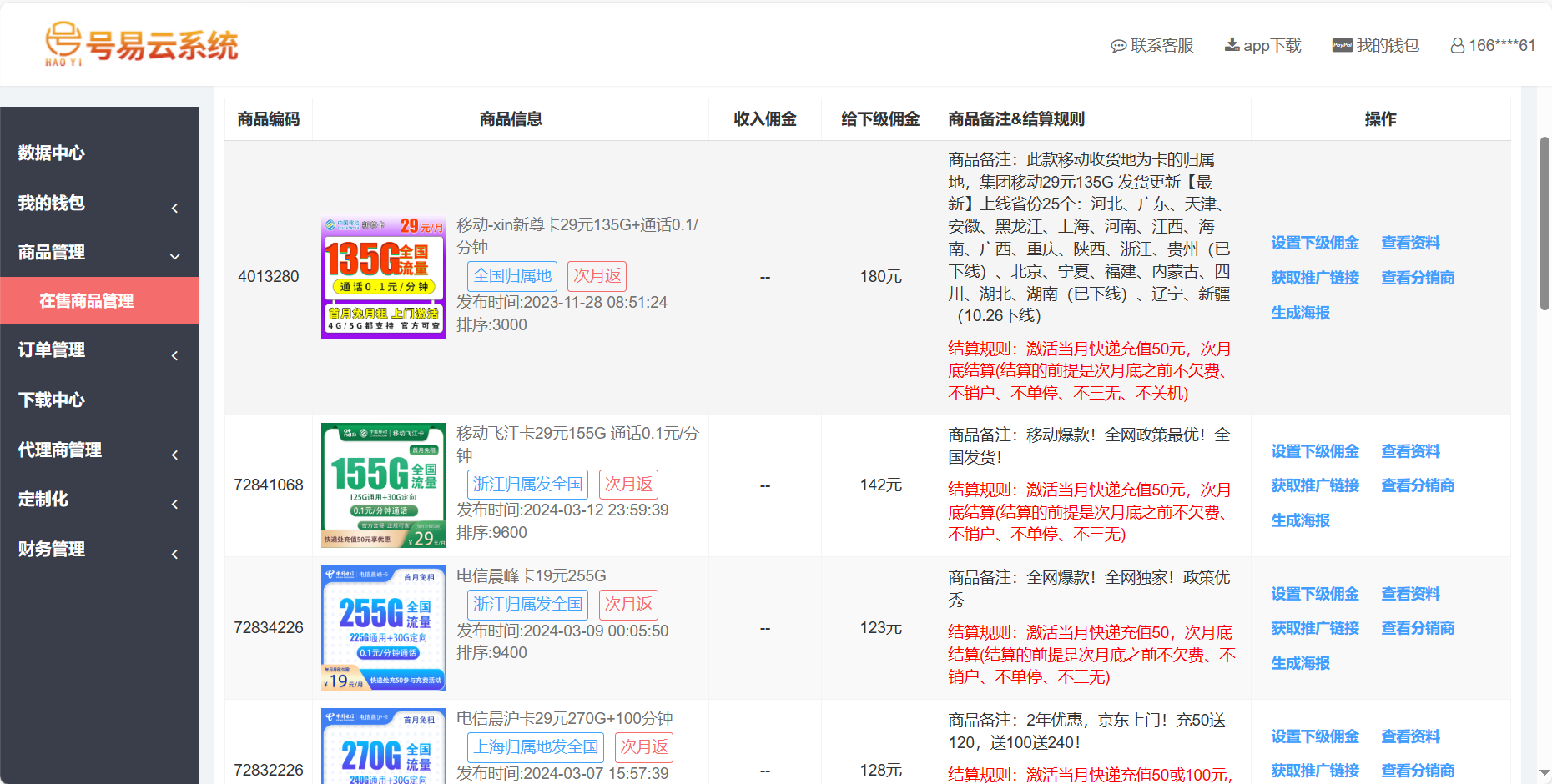Click 浙江归属发全国 tag on 电信晨峰卡
This screenshot has width=1552, height=784.
(527, 605)
